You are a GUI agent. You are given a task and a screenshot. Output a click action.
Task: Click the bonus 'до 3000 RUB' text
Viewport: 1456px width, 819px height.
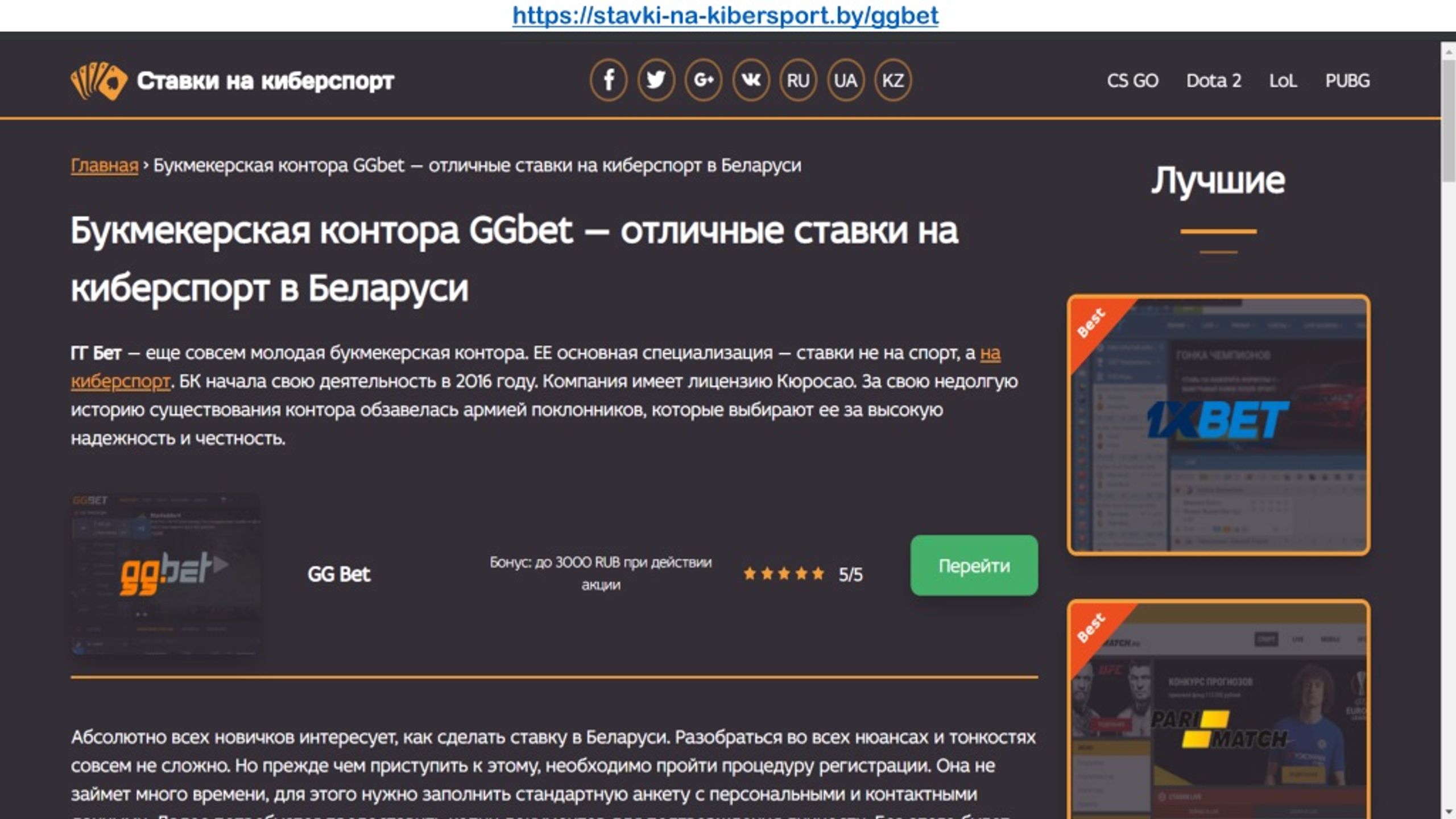point(601,573)
